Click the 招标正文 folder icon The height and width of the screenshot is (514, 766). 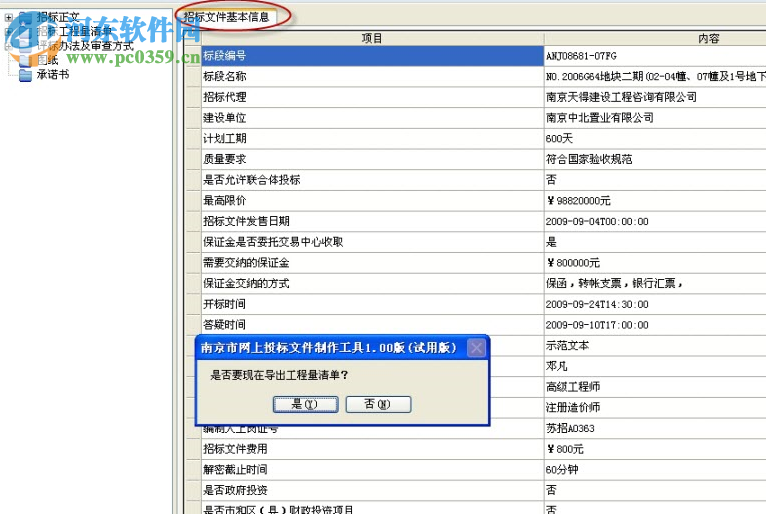point(25,18)
